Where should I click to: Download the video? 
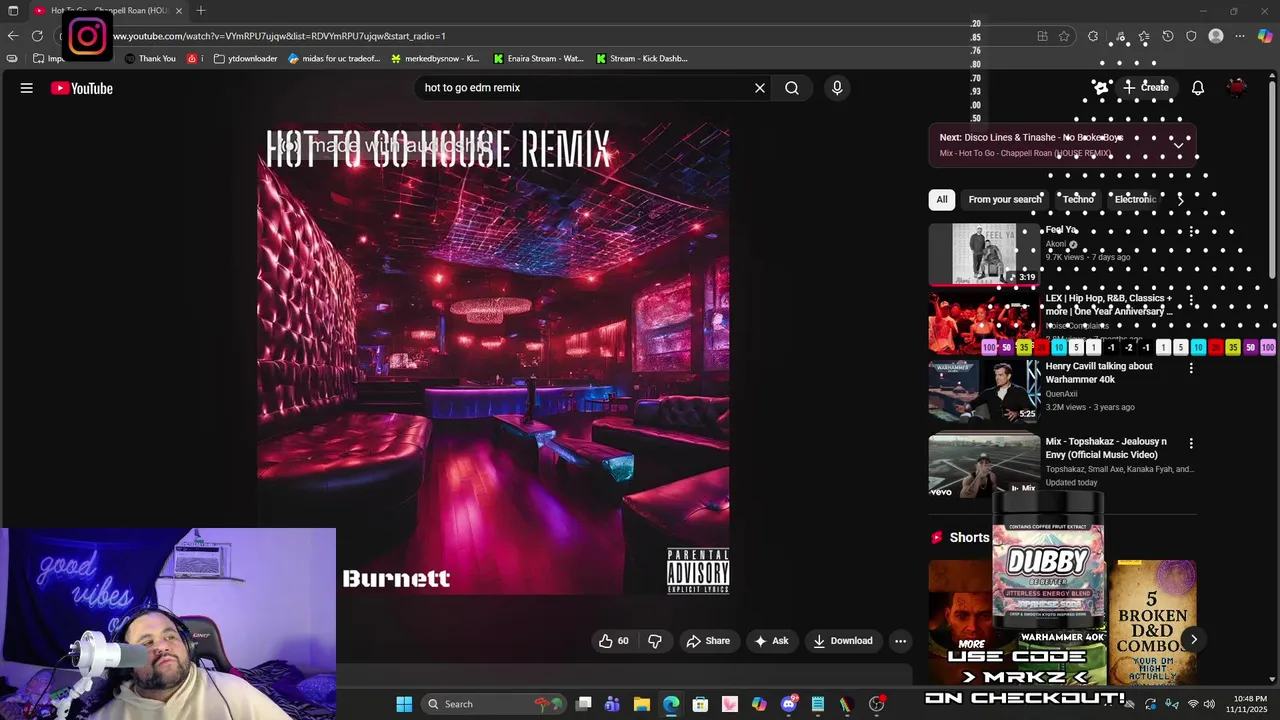[x=843, y=641]
